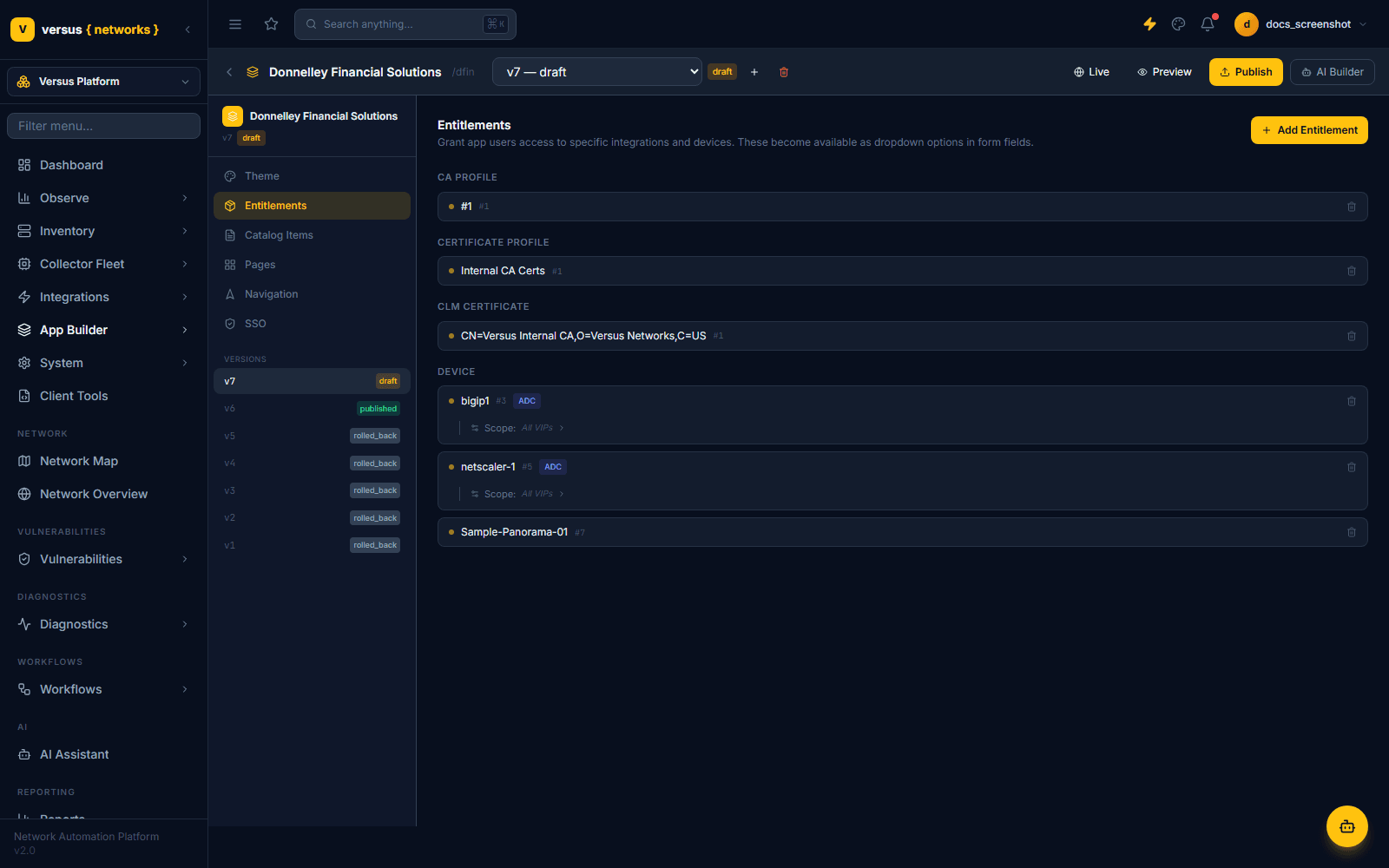
Task: Delete the v7 draft using red trash icon
Action: click(x=784, y=72)
